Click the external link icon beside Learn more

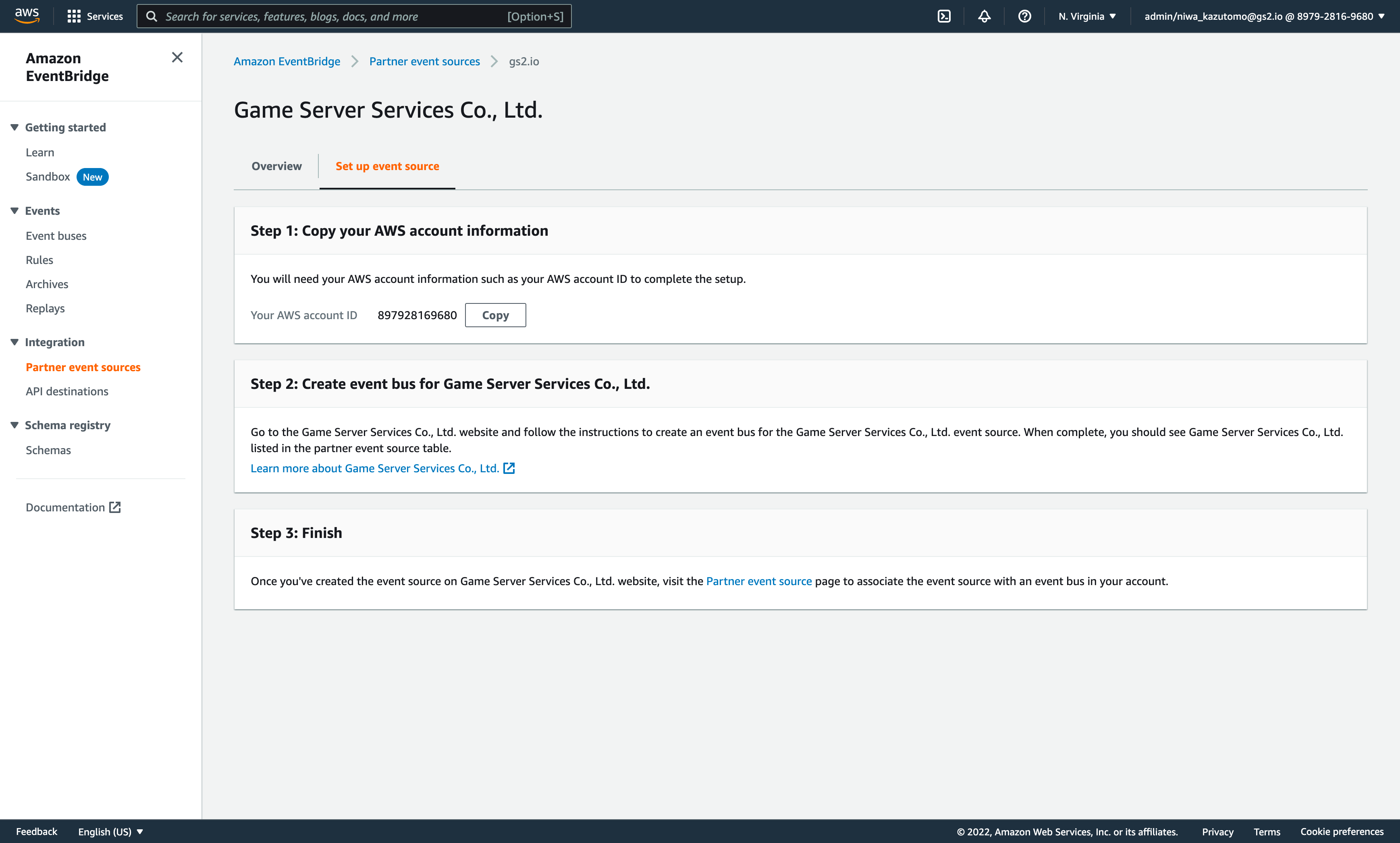509,468
